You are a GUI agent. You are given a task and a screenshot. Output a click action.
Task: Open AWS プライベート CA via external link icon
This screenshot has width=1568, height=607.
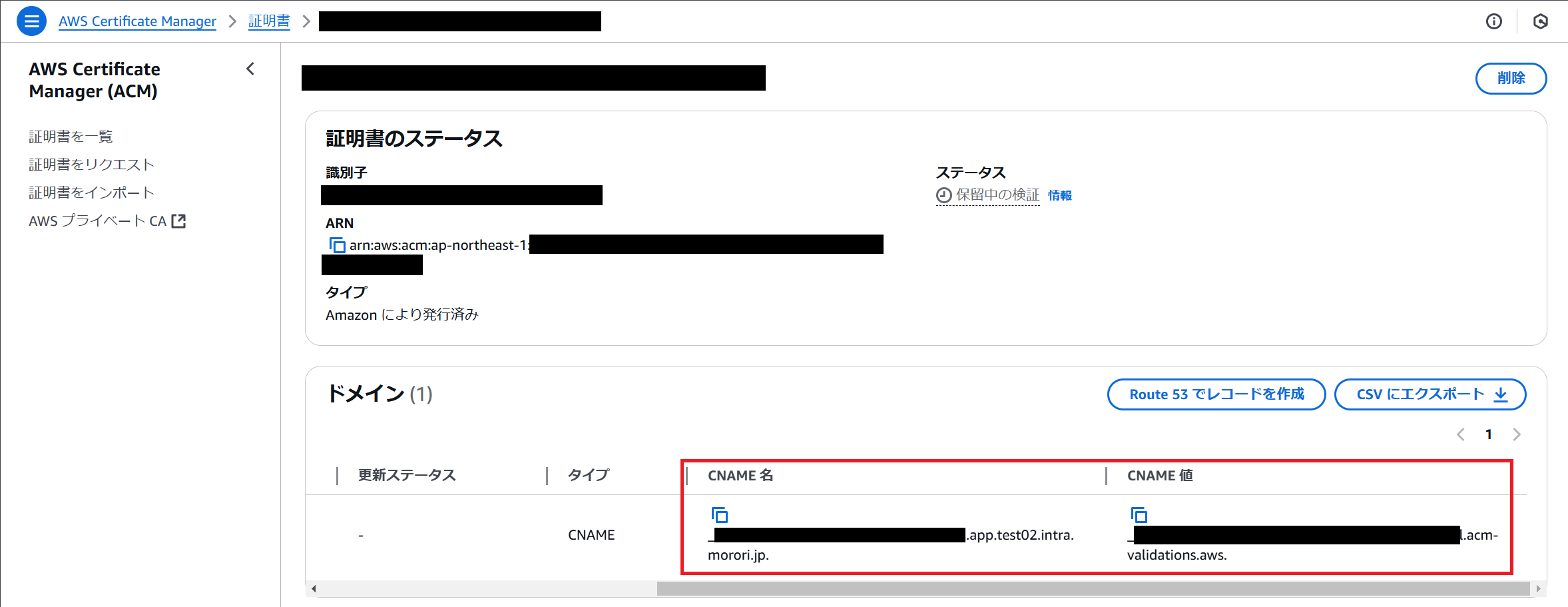click(x=178, y=220)
